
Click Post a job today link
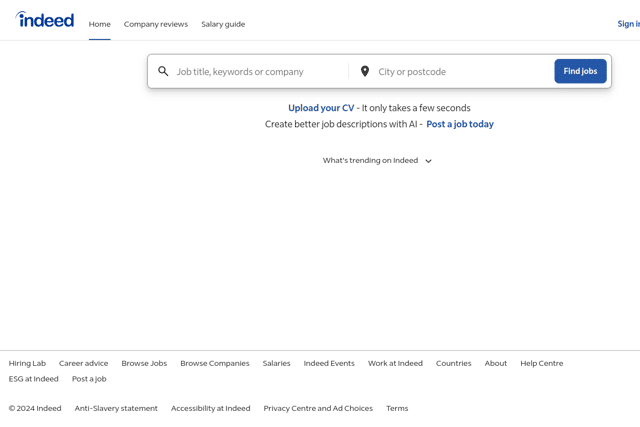(x=460, y=124)
